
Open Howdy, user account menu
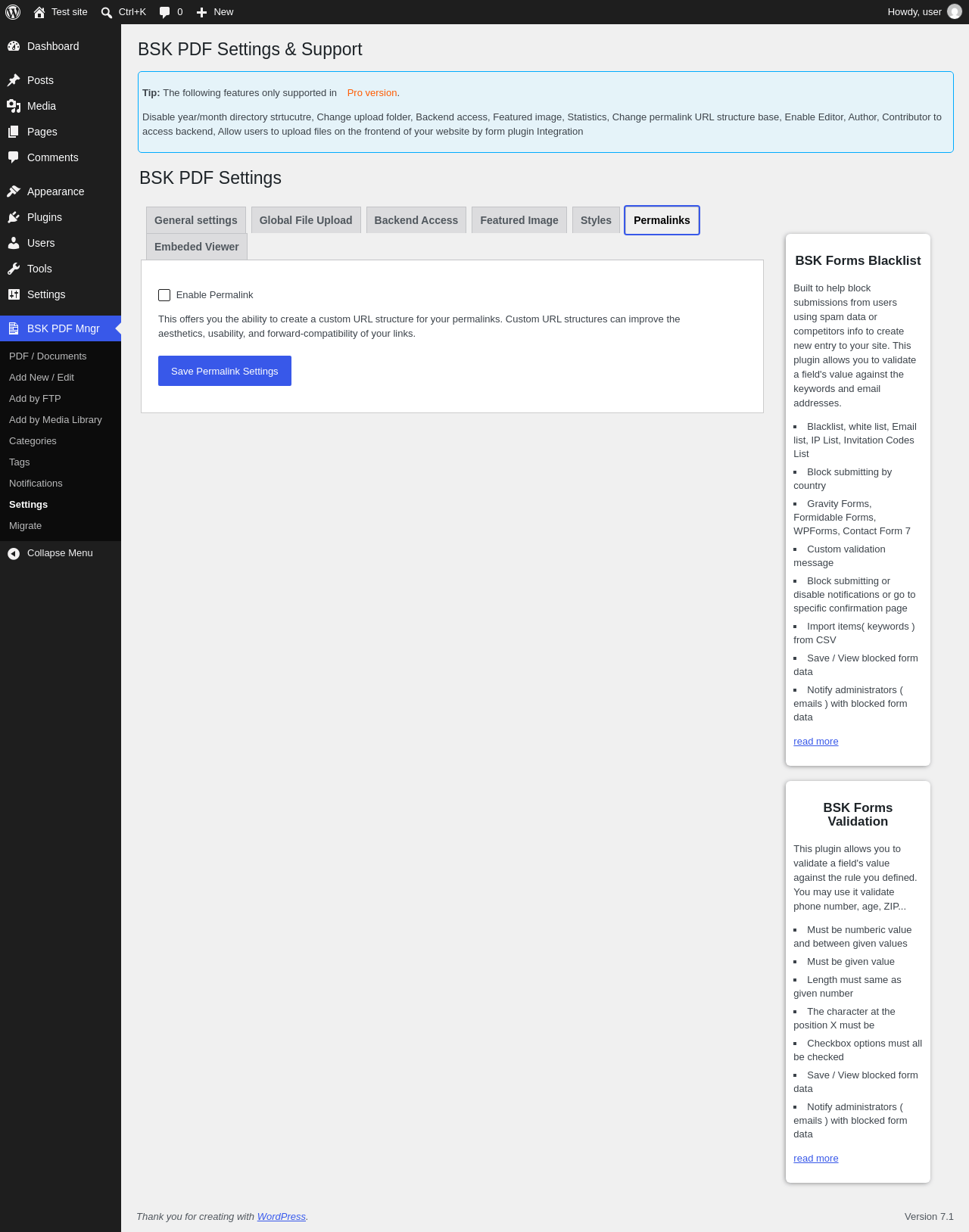pos(924,12)
